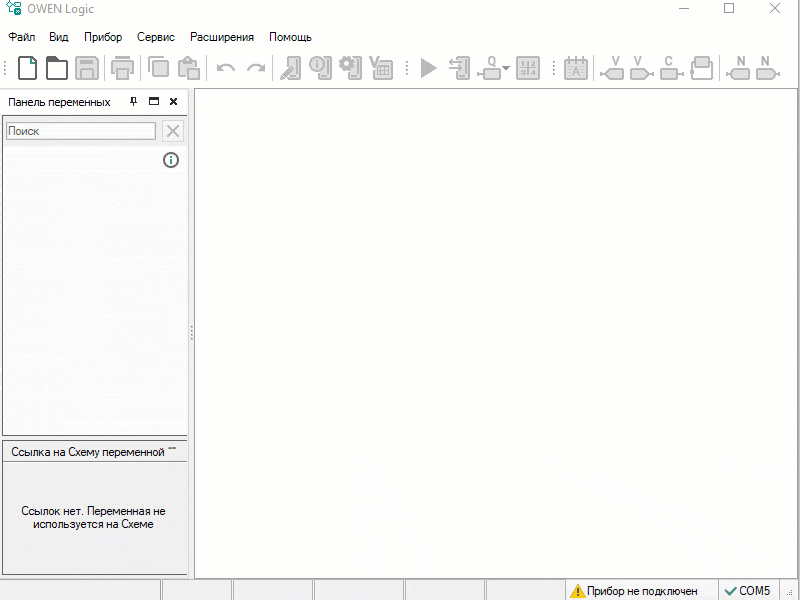Viewport: 800px width, 600px height.
Task: Click the printer icon in the toolbar
Action: 122,68
